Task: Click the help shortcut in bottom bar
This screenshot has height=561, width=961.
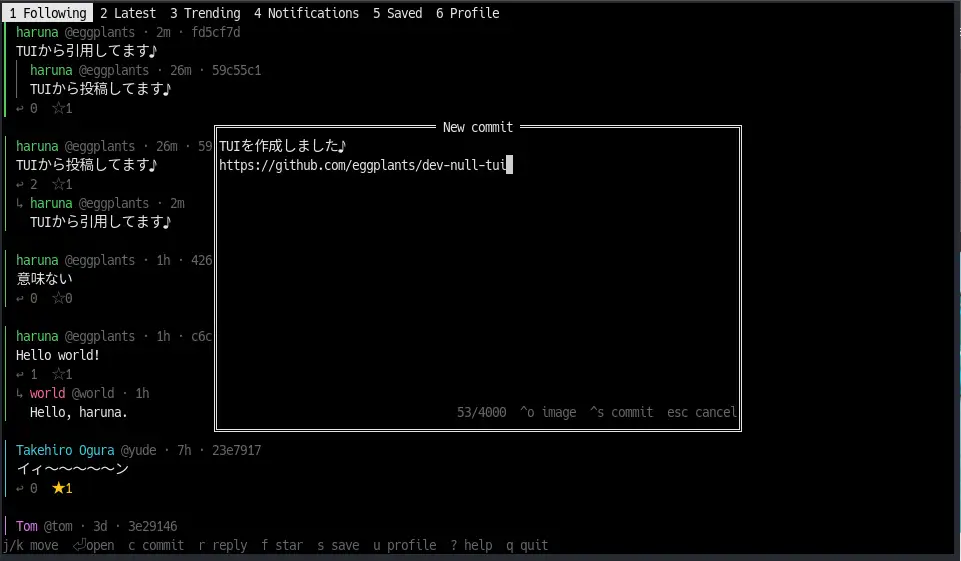Action: coord(471,545)
